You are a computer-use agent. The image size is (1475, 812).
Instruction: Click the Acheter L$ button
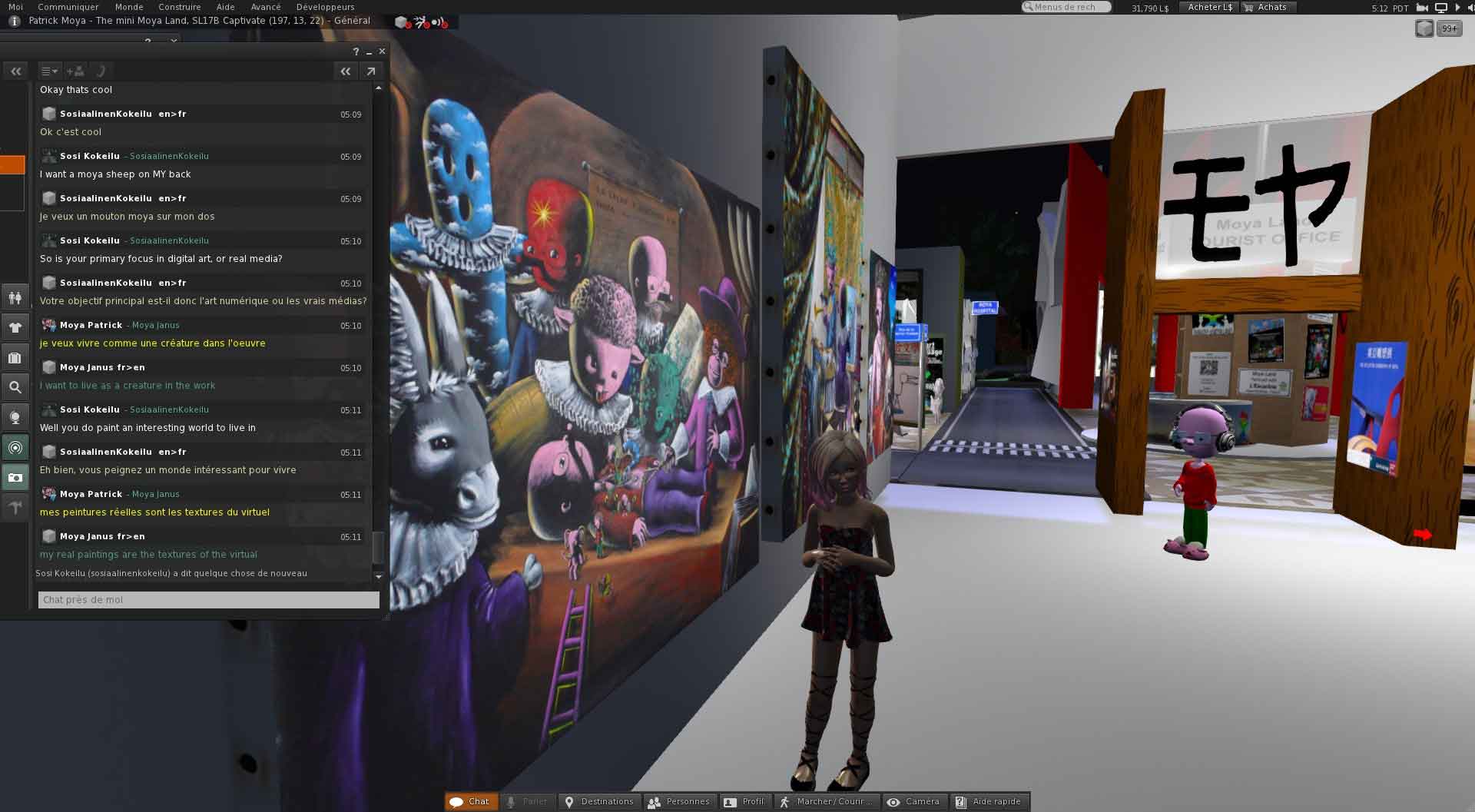1209,7
